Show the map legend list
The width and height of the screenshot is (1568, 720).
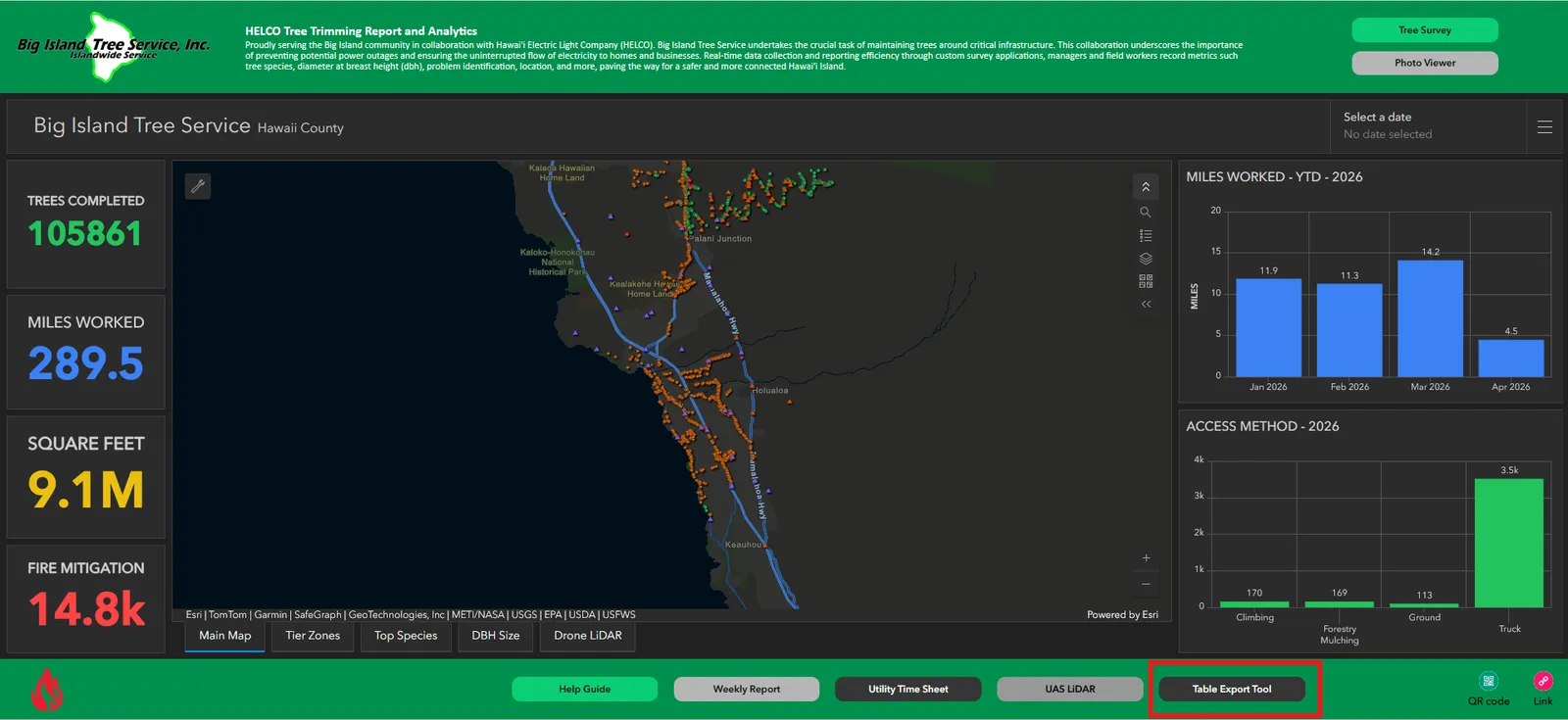[1146, 235]
